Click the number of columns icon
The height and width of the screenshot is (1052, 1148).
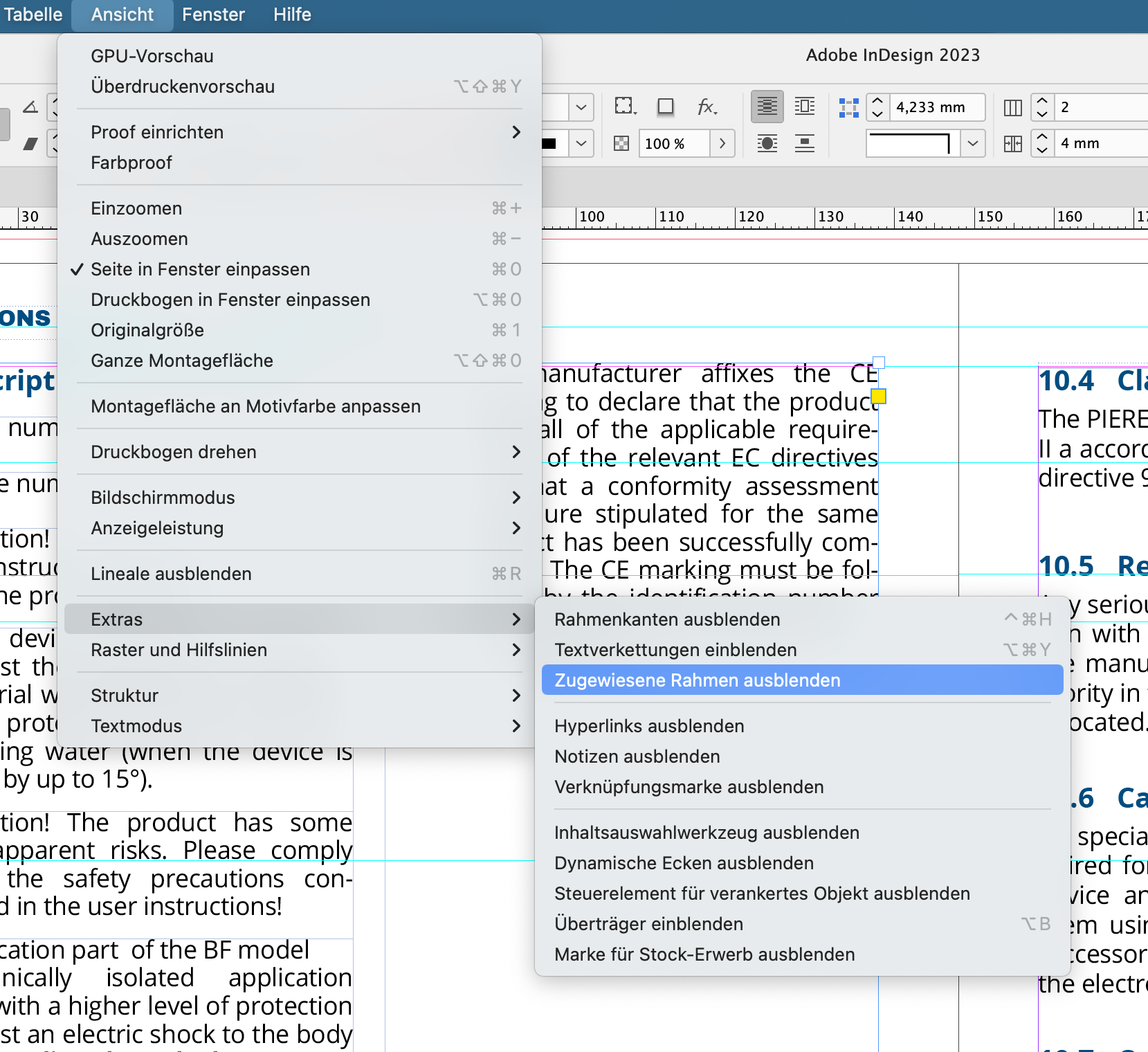(x=1012, y=107)
